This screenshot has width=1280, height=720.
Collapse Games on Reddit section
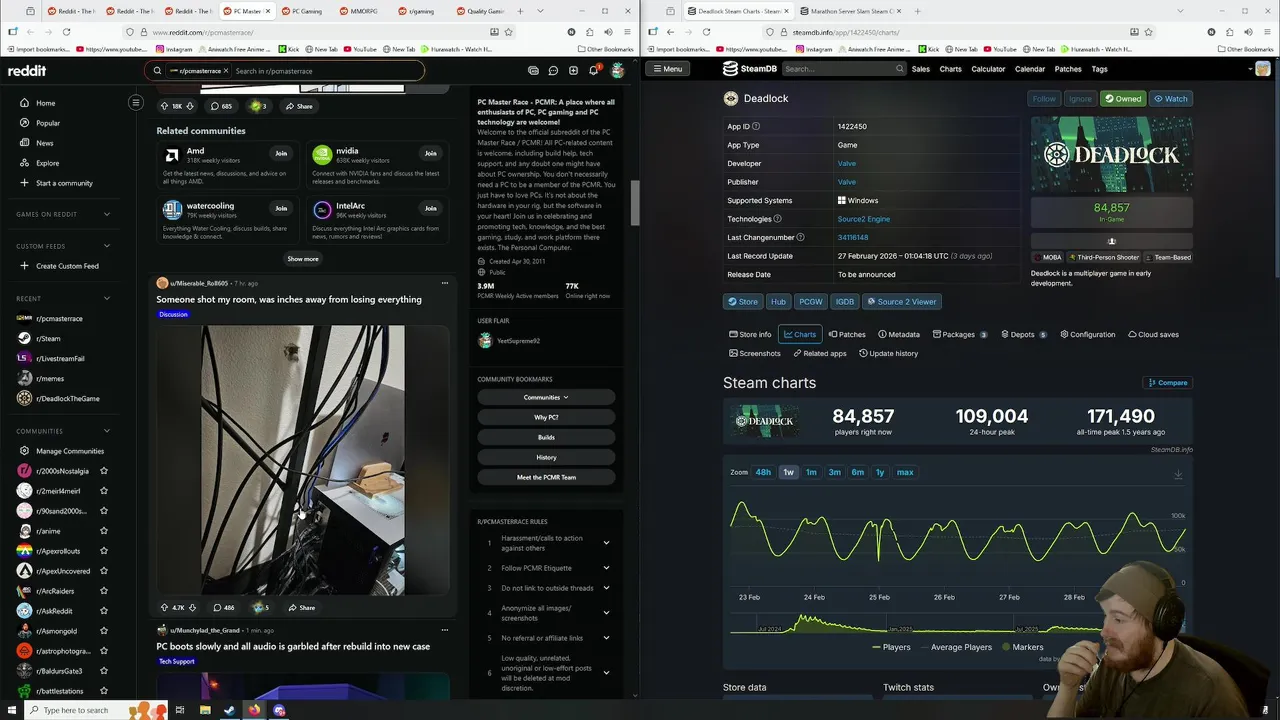click(x=107, y=214)
